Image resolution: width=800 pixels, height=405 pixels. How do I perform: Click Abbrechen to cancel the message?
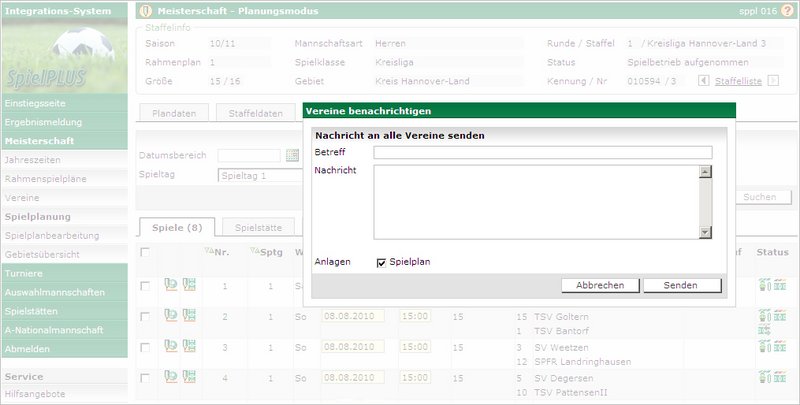point(600,285)
